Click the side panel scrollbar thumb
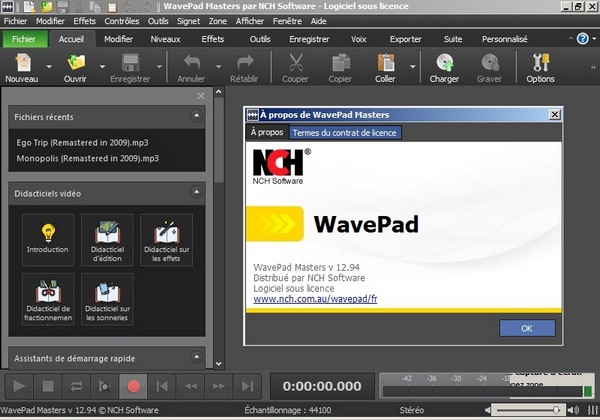The width and height of the screenshot is (600, 420). [x=218, y=140]
